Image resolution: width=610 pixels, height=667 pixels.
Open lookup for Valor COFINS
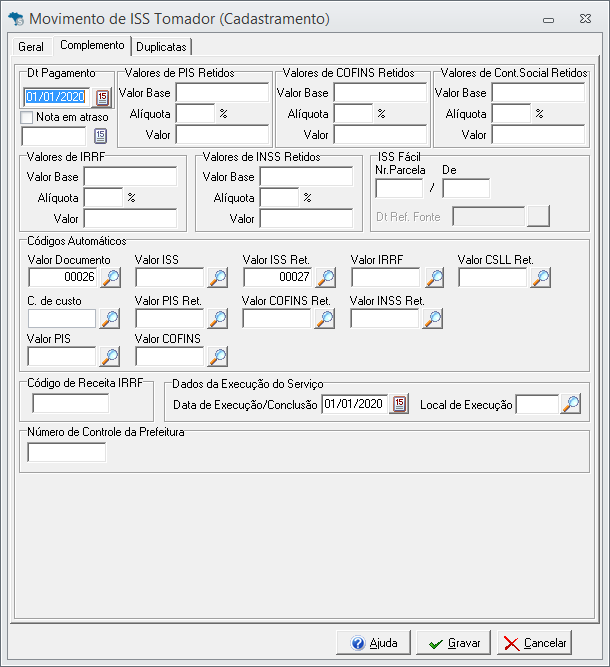[x=218, y=356]
